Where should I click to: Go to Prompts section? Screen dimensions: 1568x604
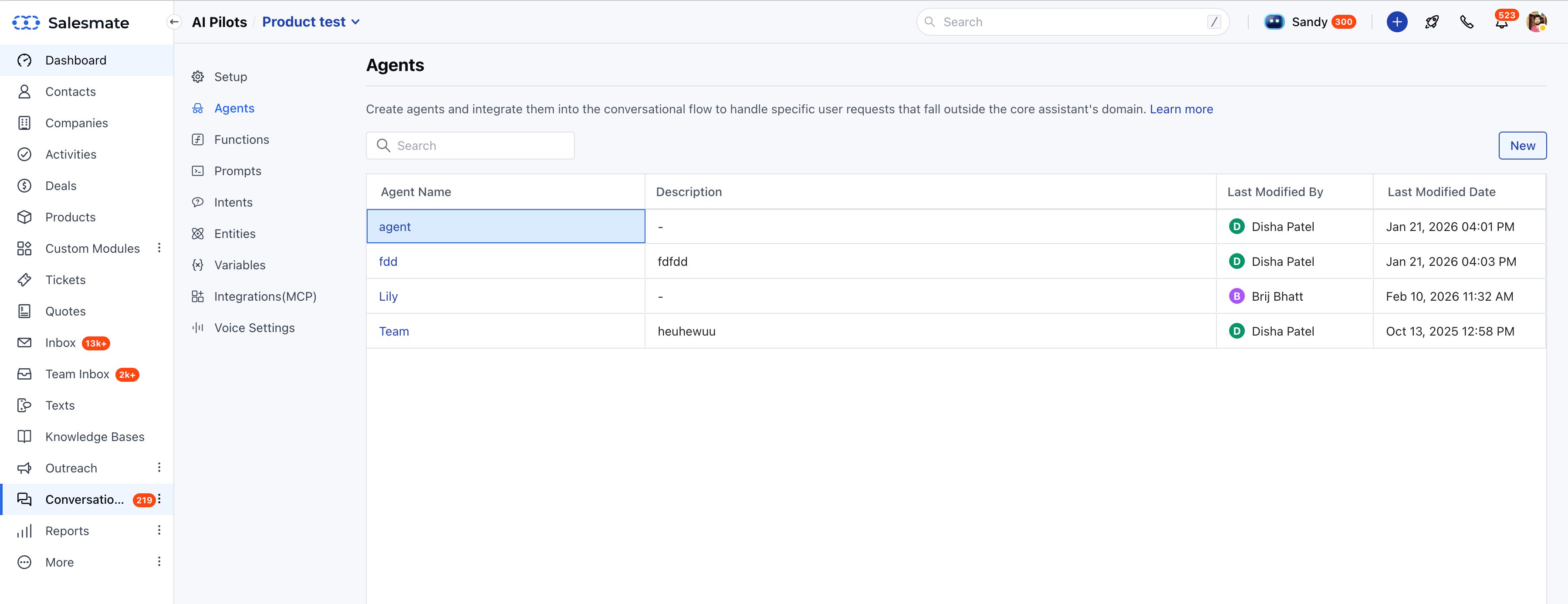237,171
